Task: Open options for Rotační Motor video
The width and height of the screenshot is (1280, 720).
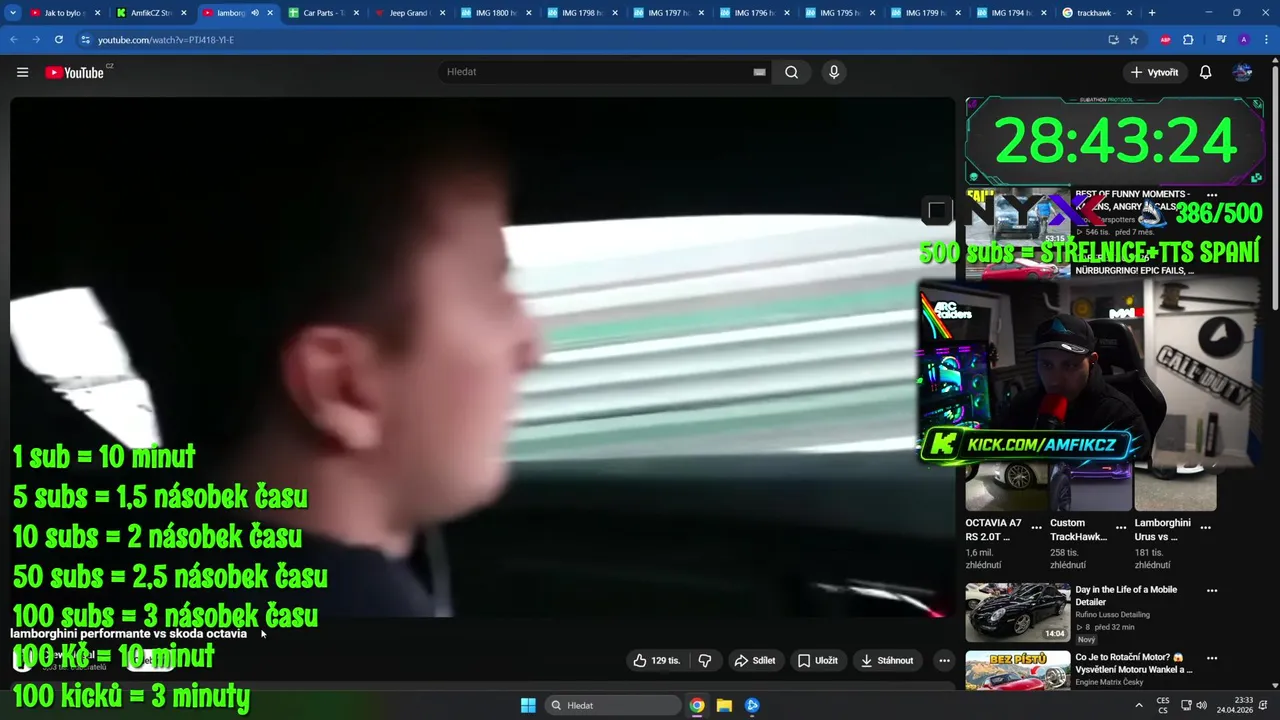Action: pos(1212,658)
